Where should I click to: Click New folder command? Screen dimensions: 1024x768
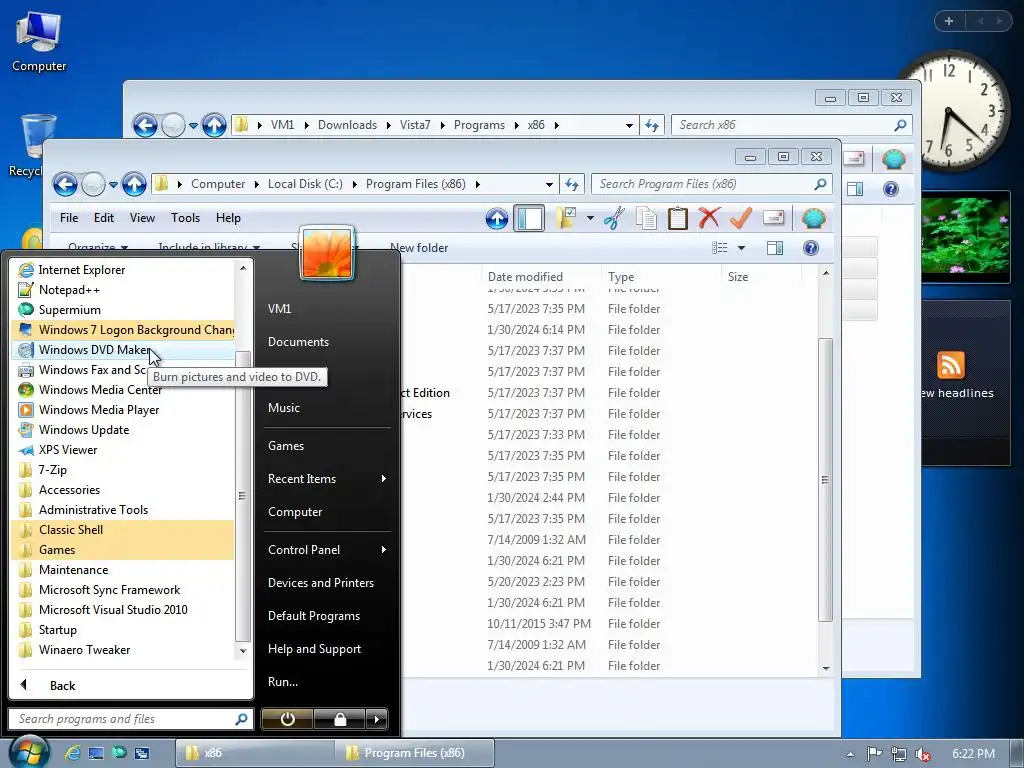419,248
